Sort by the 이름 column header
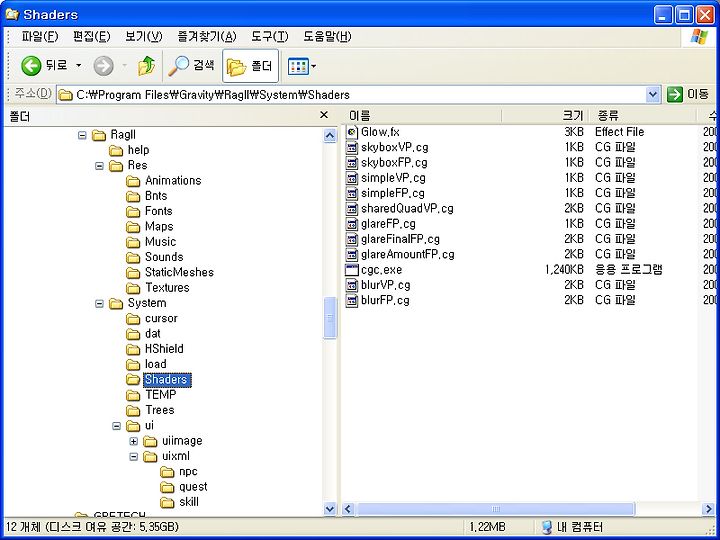The height and width of the screenshot is (540, 720). tap(422, 115)
